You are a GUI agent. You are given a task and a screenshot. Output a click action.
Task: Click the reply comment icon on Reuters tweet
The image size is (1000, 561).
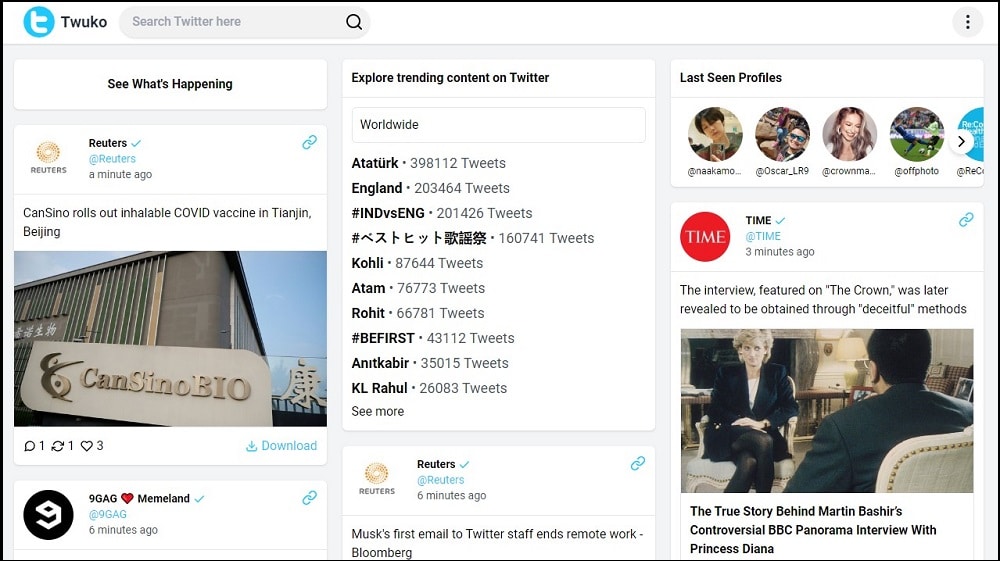tap(29, 446)
